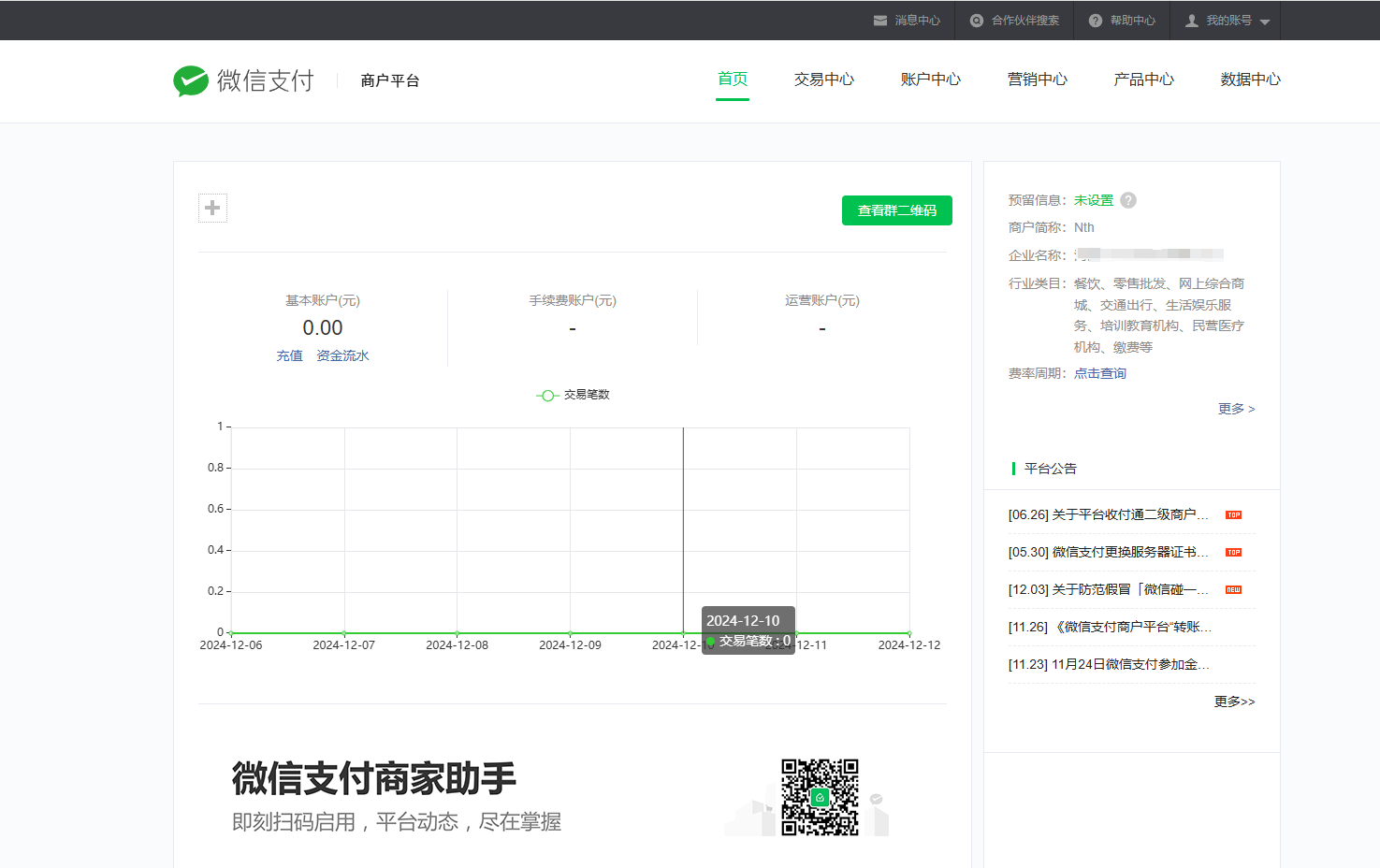Click the help icon beside 未设置
Viewport: 1380px width, 868px height.
tap(1128, 200)
